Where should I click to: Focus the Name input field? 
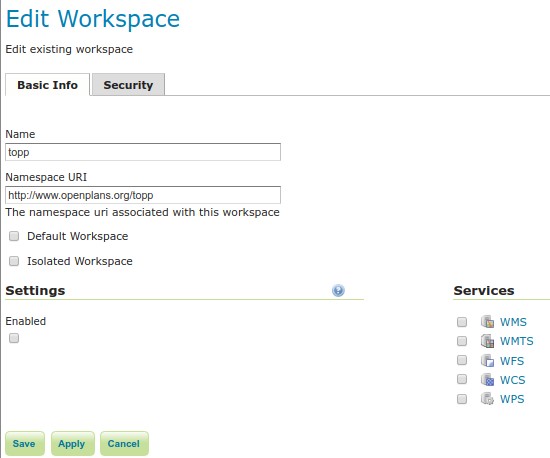(x=143, y=152)
